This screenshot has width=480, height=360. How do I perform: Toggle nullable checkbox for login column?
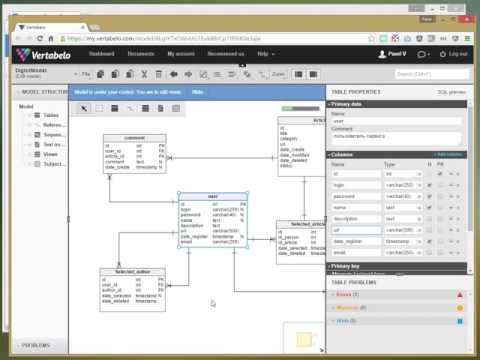[429, 185]
